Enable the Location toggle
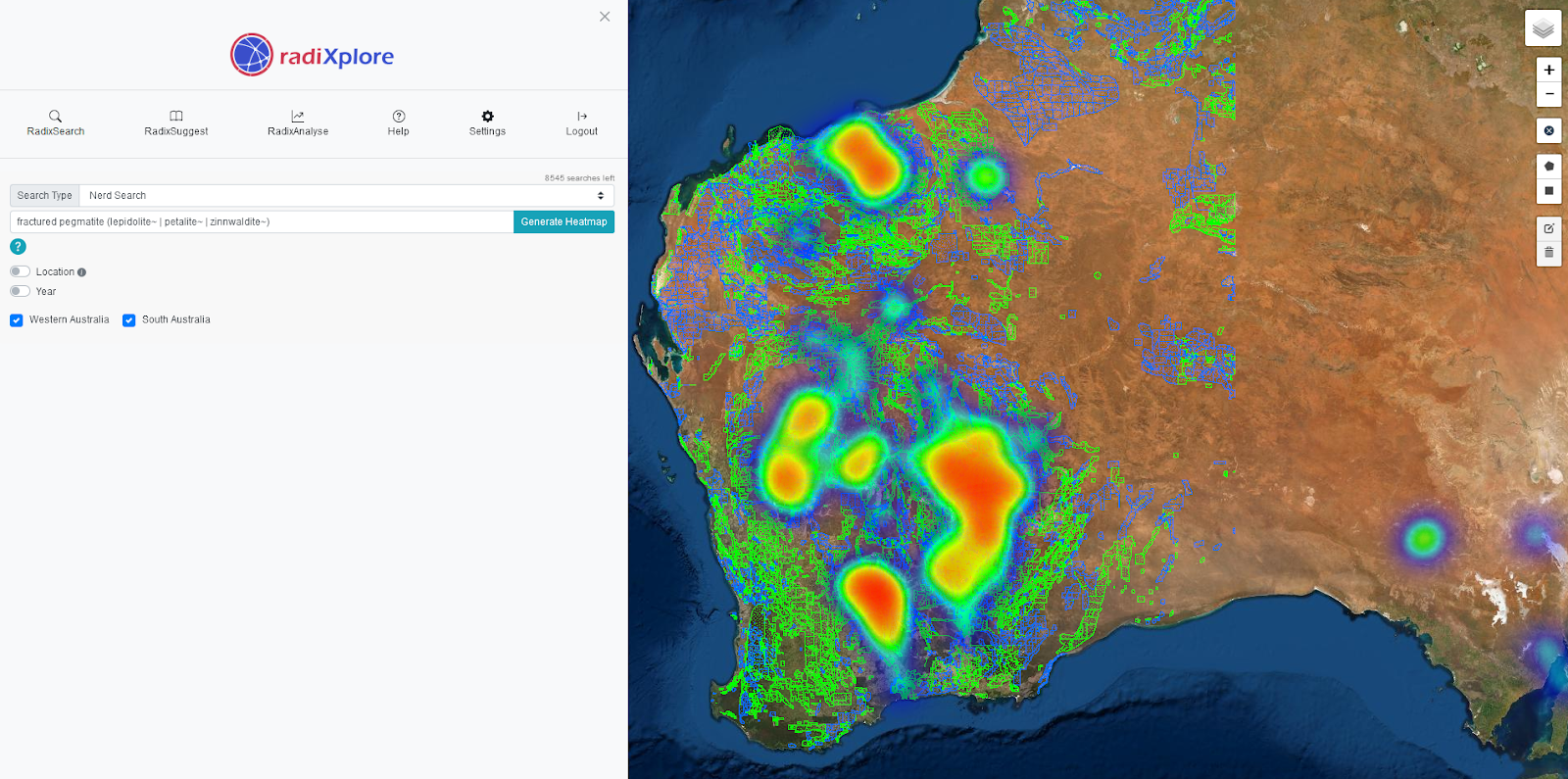 (x=20, y=271)
